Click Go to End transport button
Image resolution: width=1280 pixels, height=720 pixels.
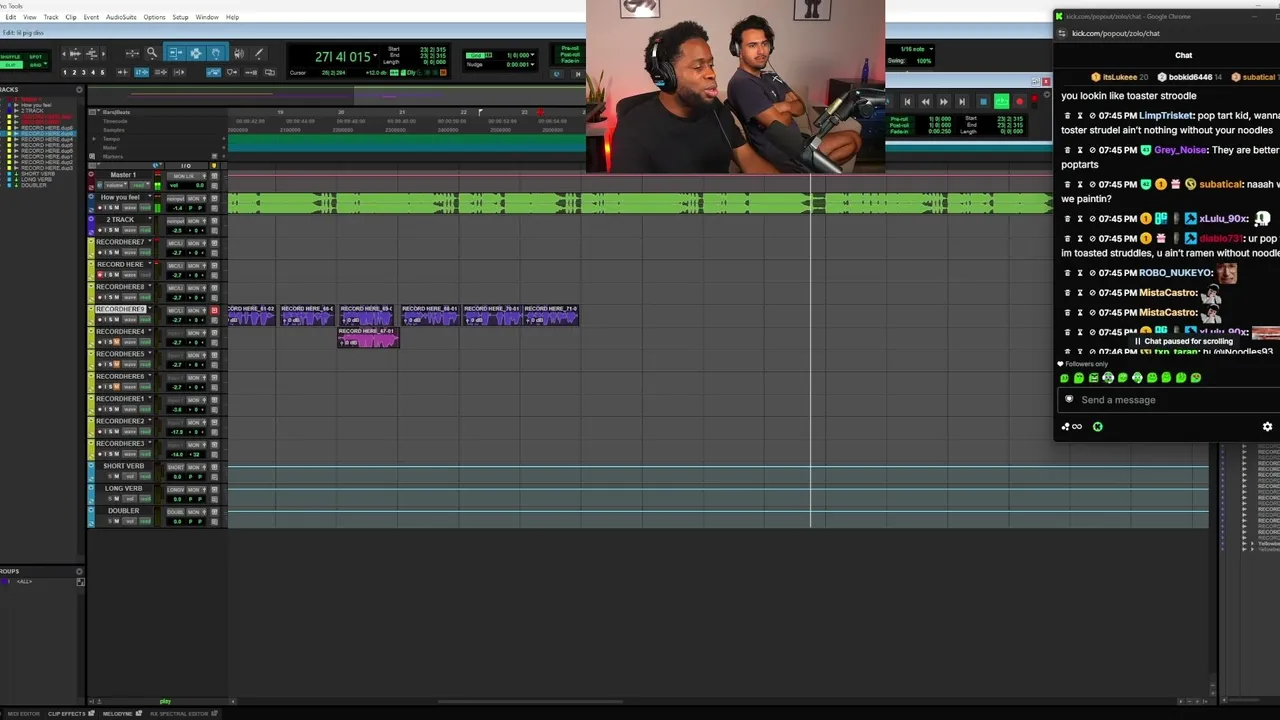point(962,102)
